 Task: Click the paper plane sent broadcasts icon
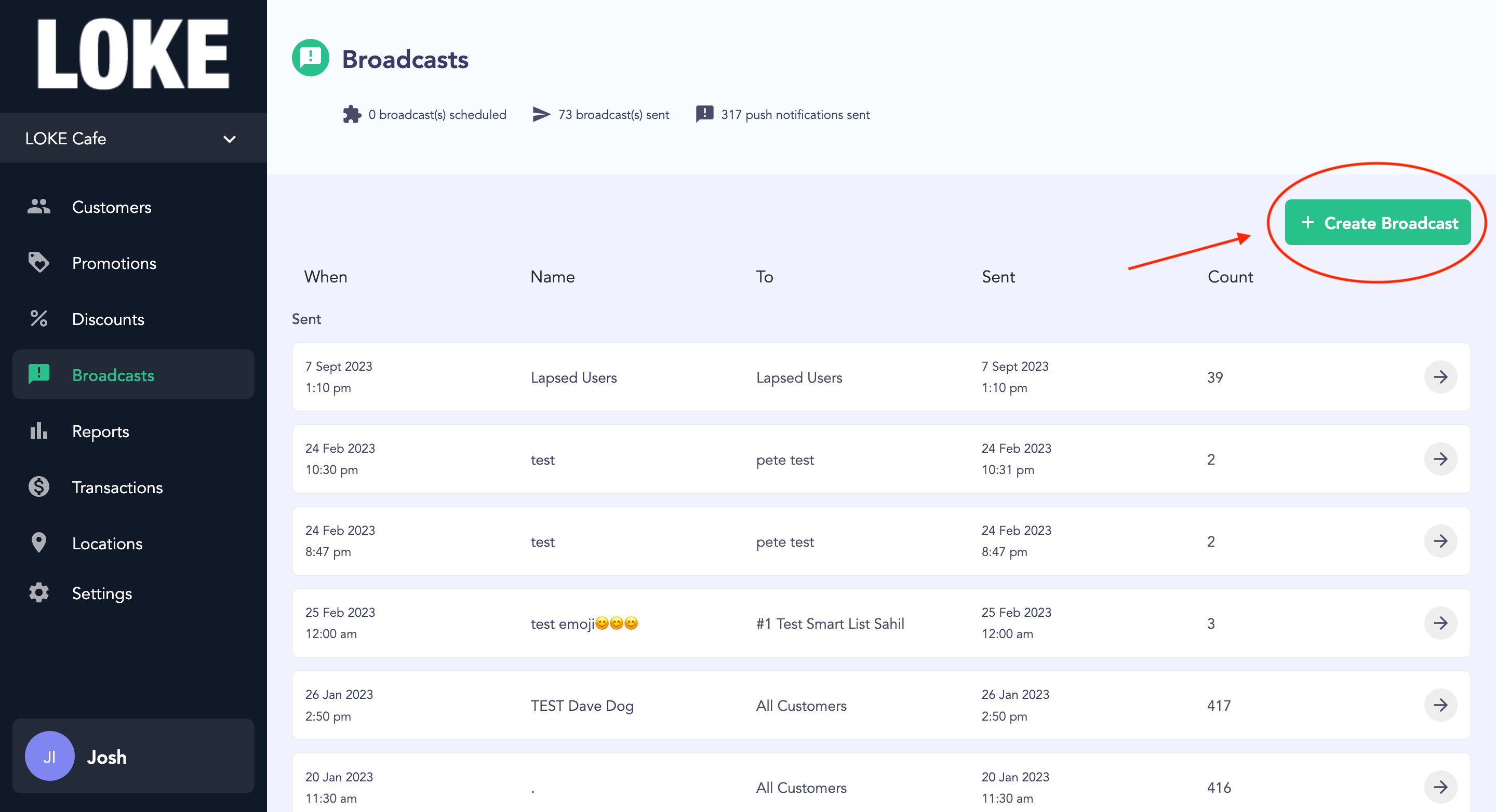(541, 114)
